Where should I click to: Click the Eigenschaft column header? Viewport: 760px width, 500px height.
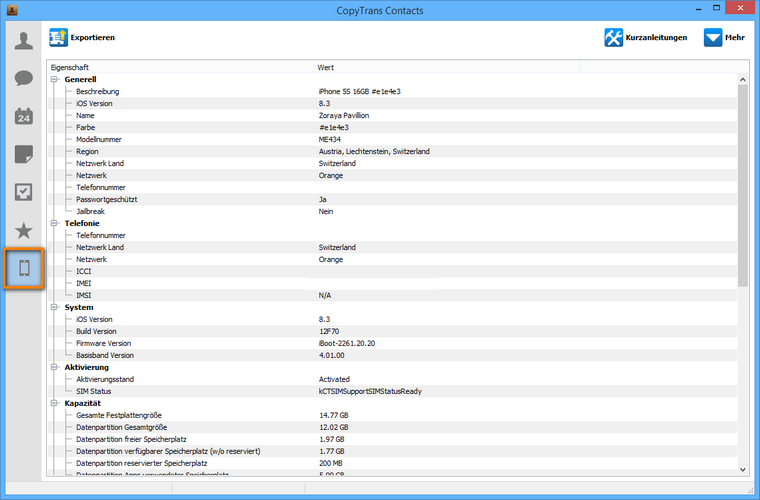coord(180,67)
